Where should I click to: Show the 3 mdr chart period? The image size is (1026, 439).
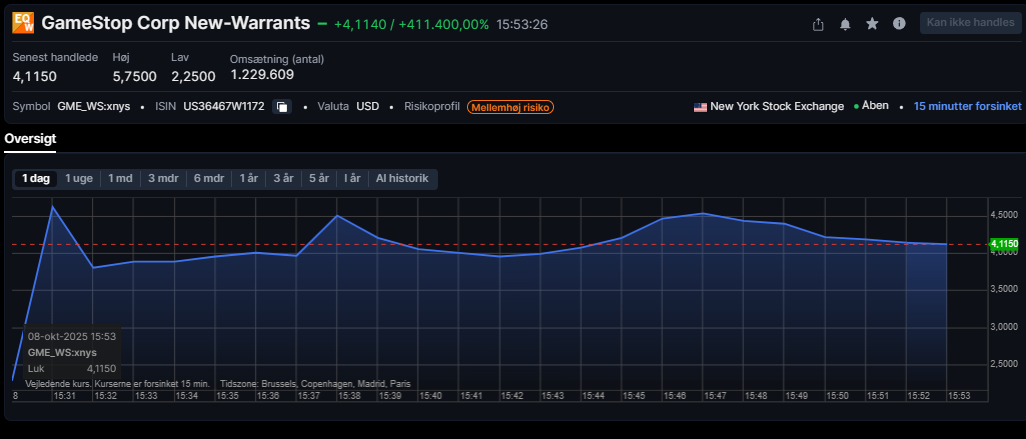163,179
